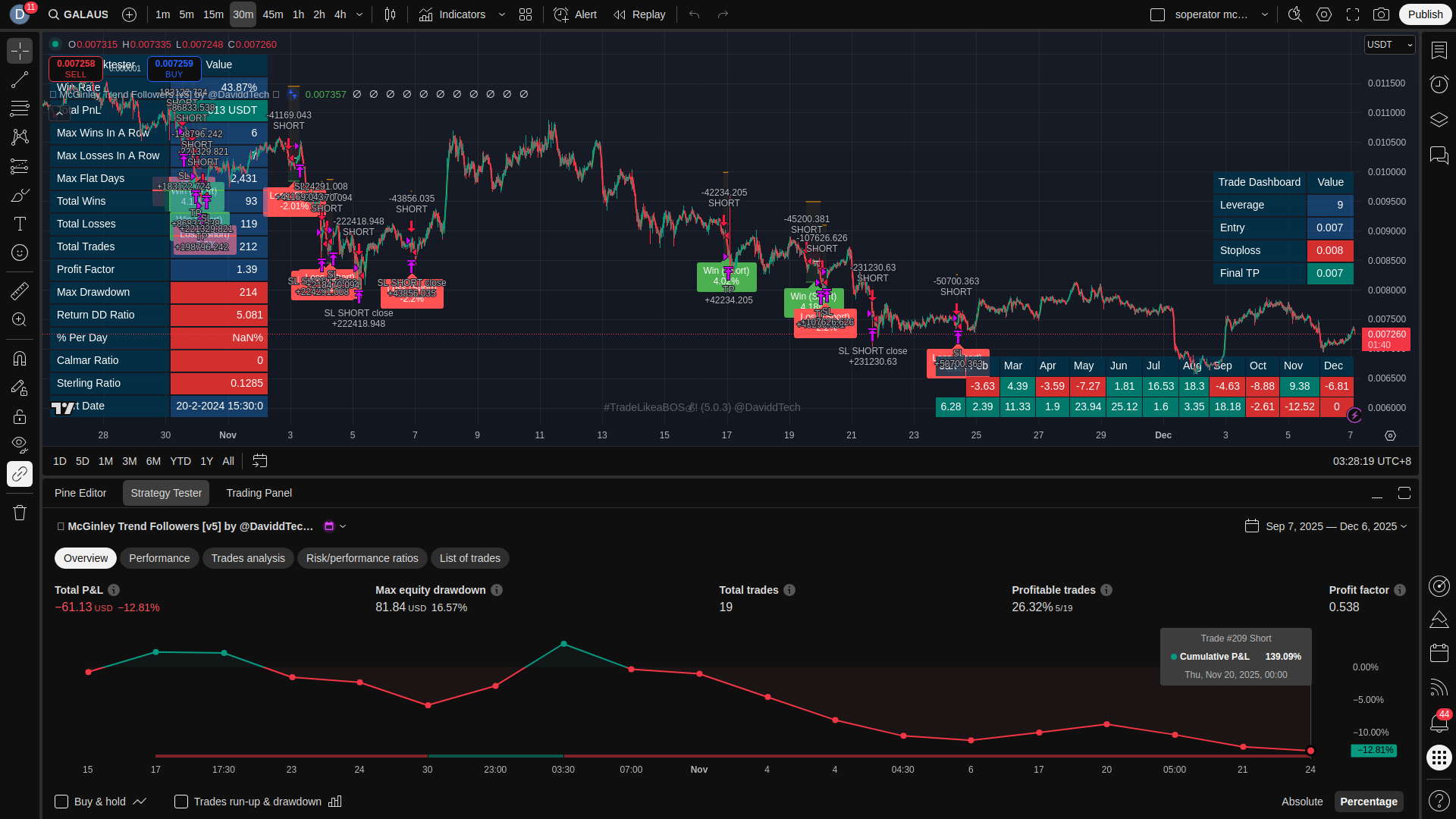Select the text annotation tool
Viewport: 1456px width, 819px height.
coord(20,224)
